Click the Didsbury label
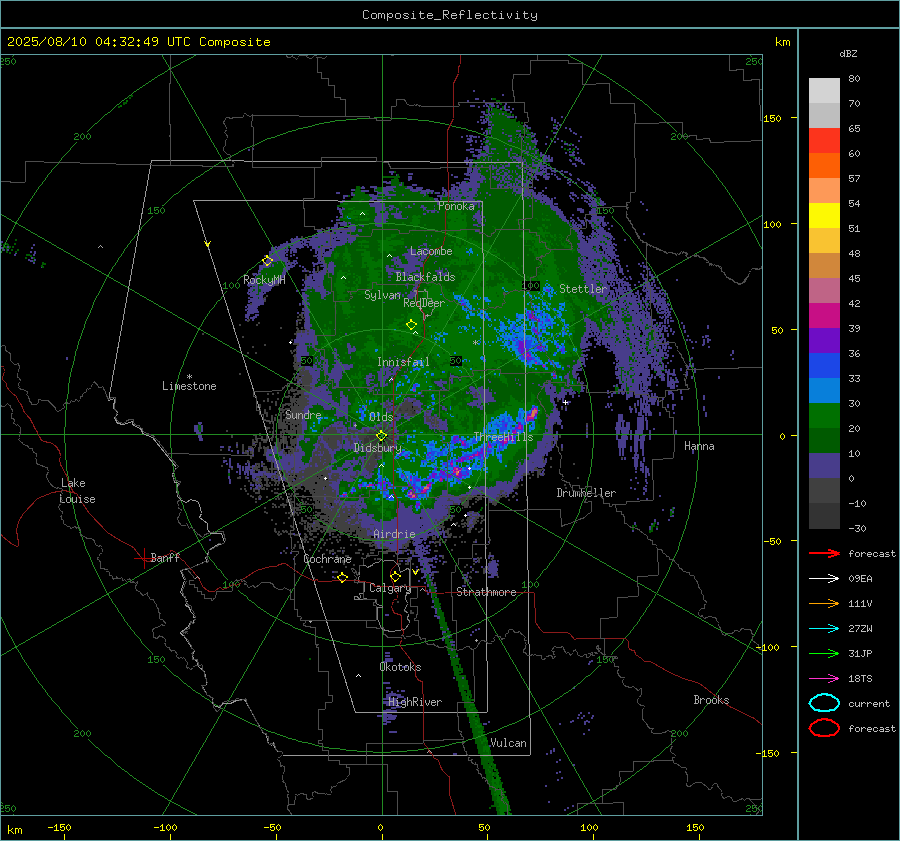900x841 pixels. click(x=377, y=448)
